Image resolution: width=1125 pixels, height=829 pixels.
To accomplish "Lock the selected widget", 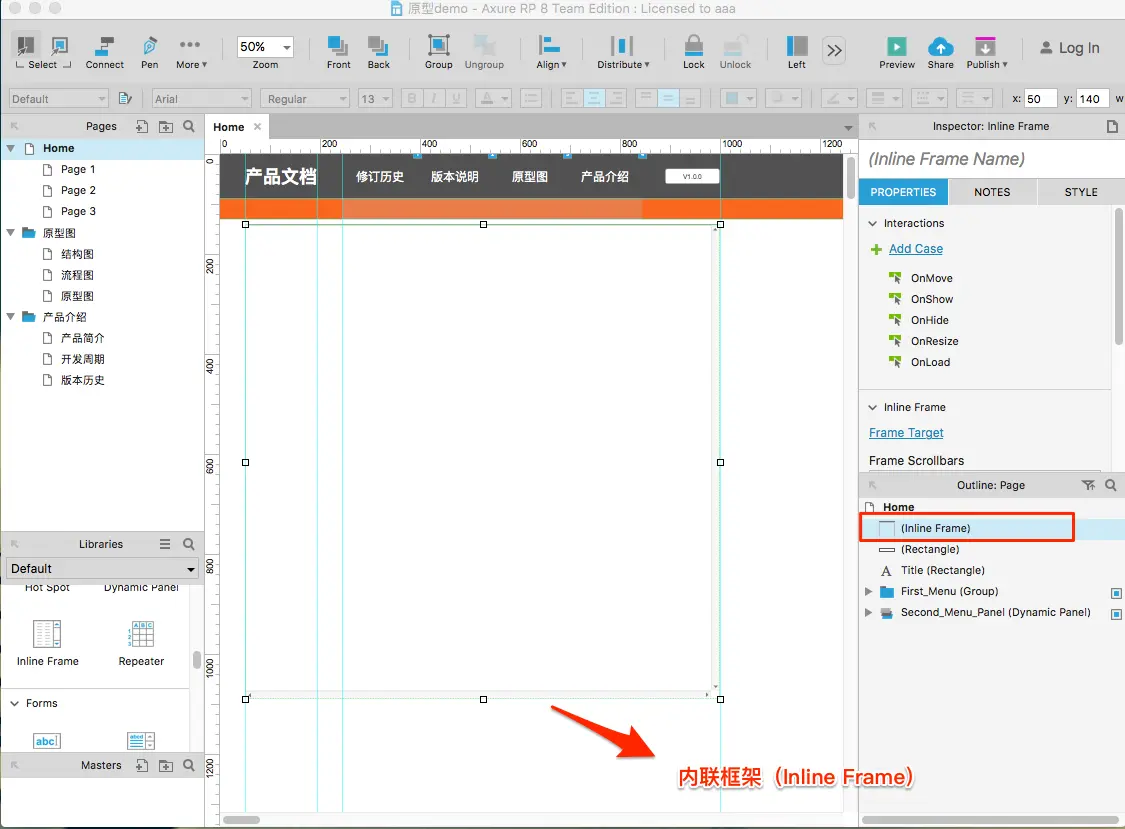I will click(x=693, y=52).
